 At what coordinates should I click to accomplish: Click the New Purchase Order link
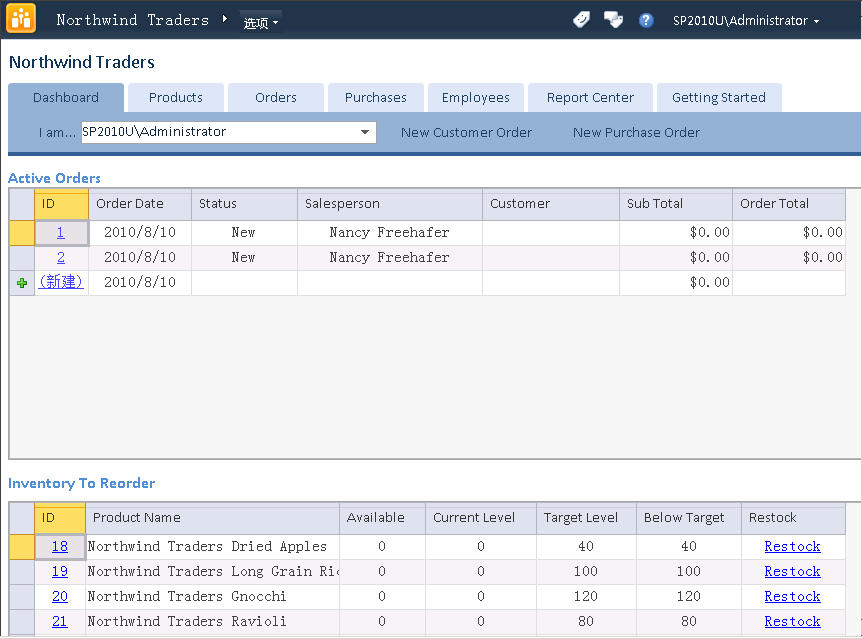637,133
